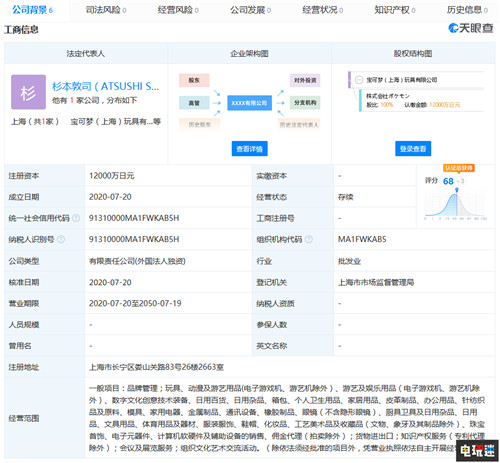Click the 认证后获得 orange badge

point(459,168)
